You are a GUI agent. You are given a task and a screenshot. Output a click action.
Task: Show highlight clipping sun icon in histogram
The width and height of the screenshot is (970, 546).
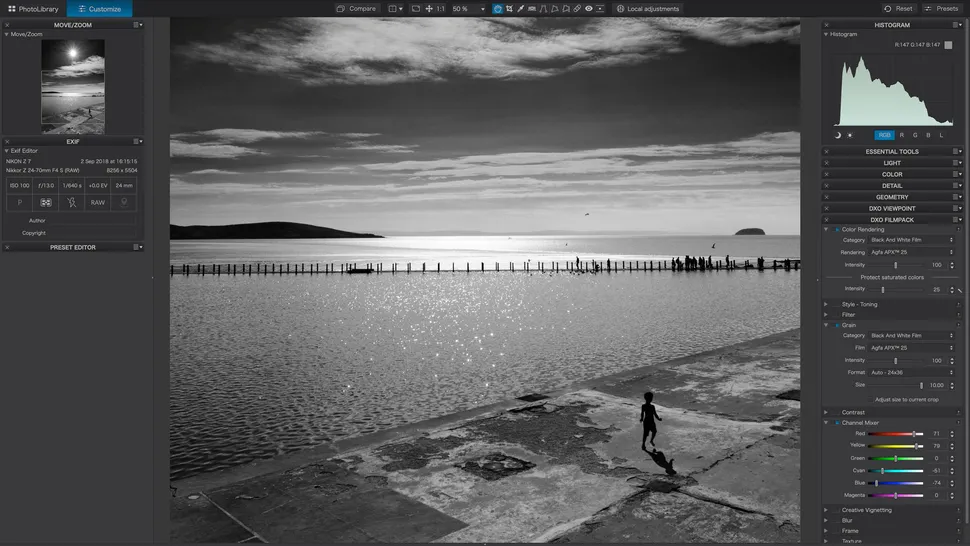(850, 135)
